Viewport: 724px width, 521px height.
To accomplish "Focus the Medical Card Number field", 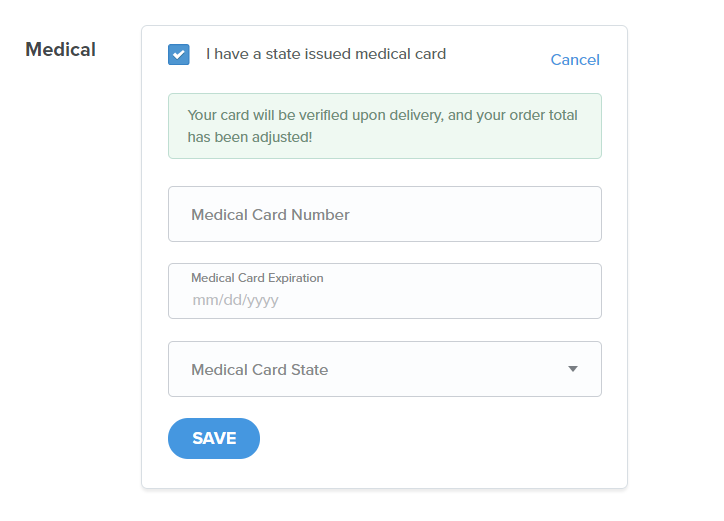I will click(385, 214).
